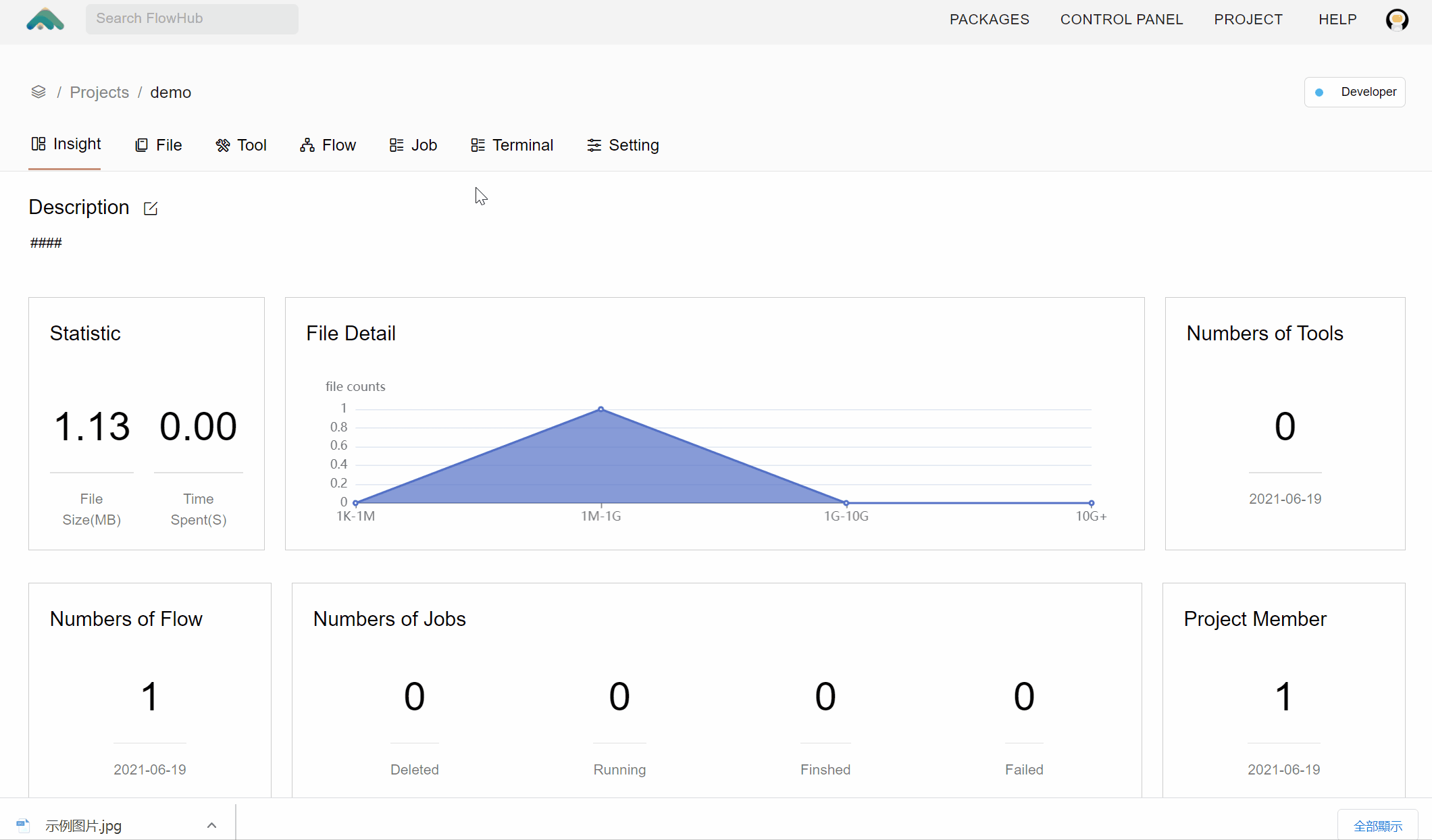The image size is (1432, 840).
Task: Switch to the Tool tab
Action: coord(241,145)
